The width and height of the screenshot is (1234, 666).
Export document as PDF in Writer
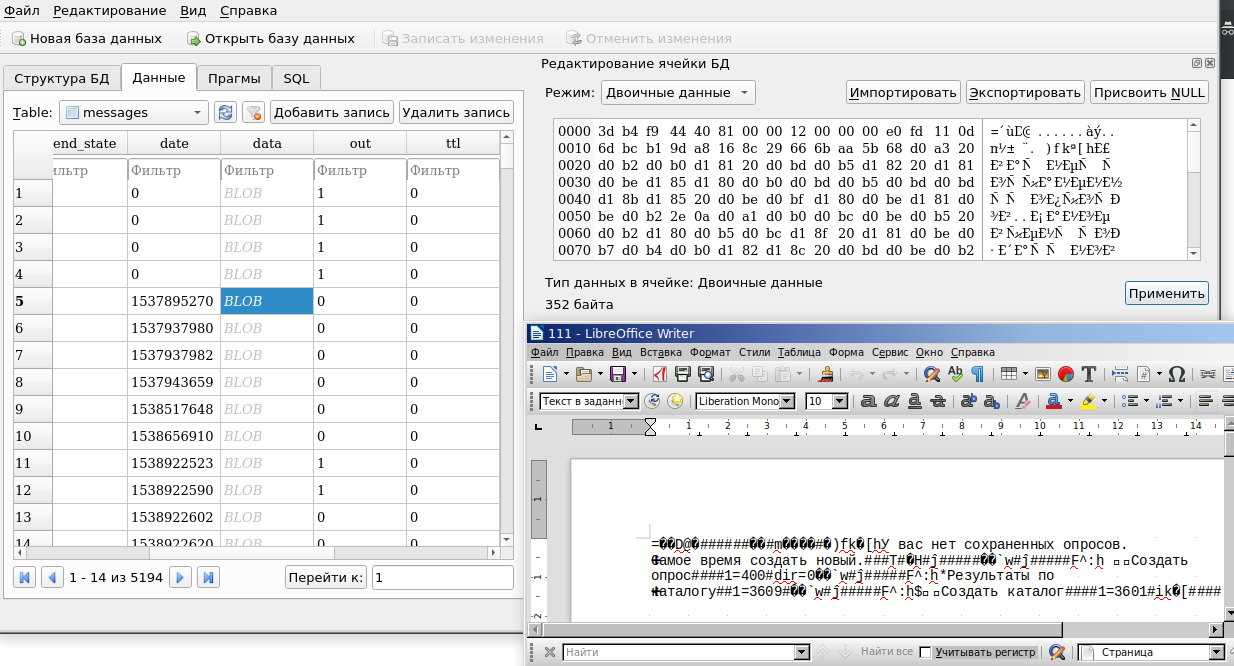pos(660,373)
